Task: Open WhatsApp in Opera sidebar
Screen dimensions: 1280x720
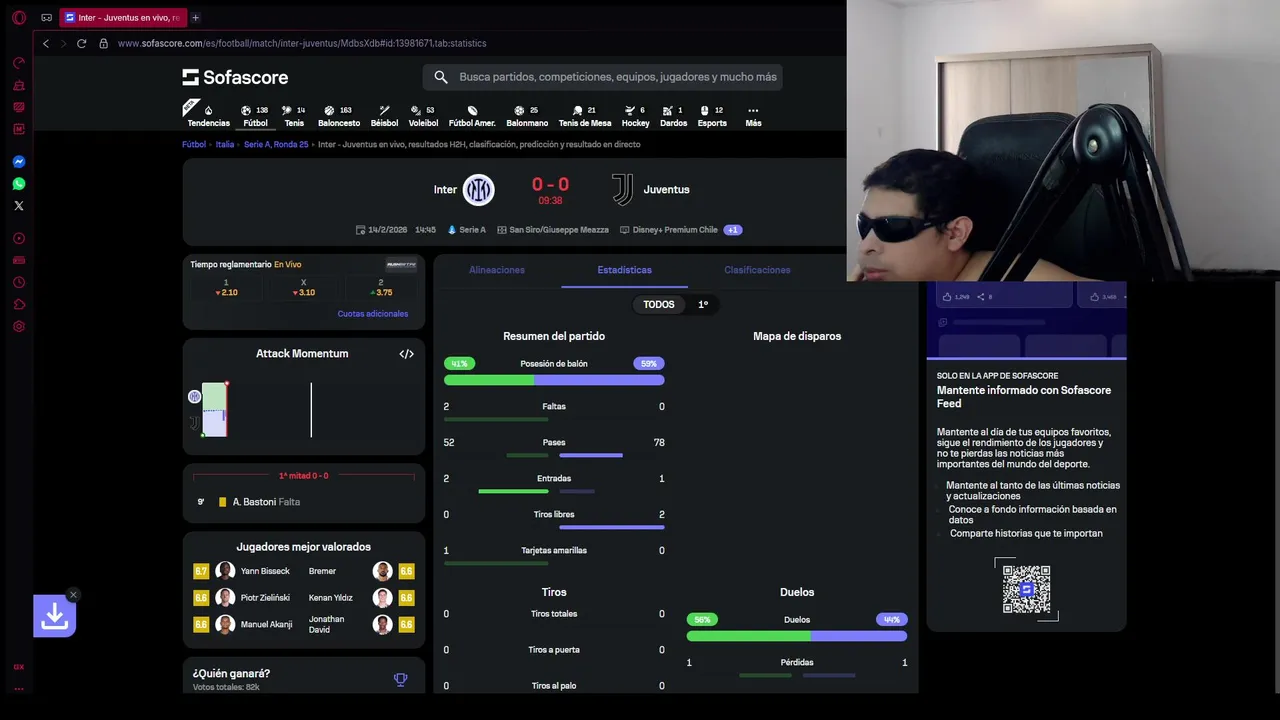Action: 18,184
